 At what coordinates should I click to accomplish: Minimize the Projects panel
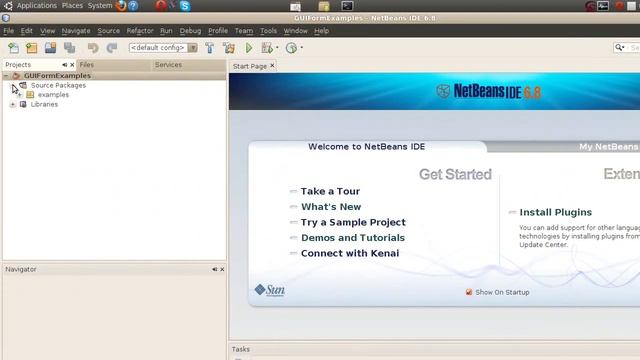(64, 65)
